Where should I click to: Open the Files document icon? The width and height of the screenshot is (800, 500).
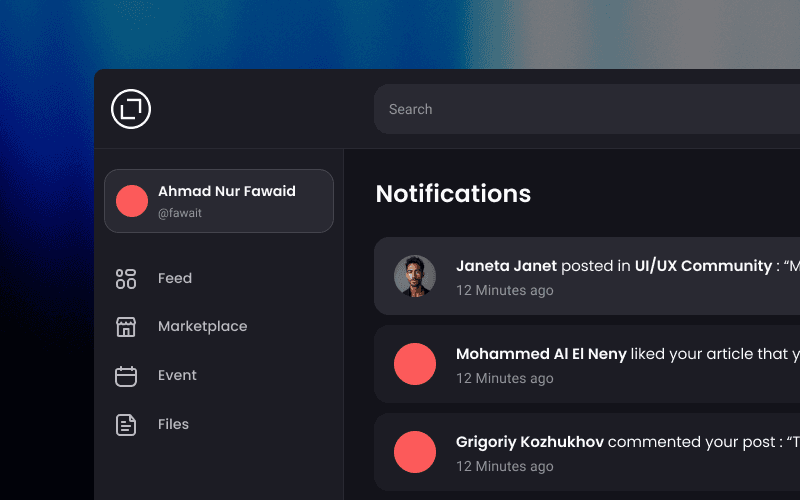[126, 425]
